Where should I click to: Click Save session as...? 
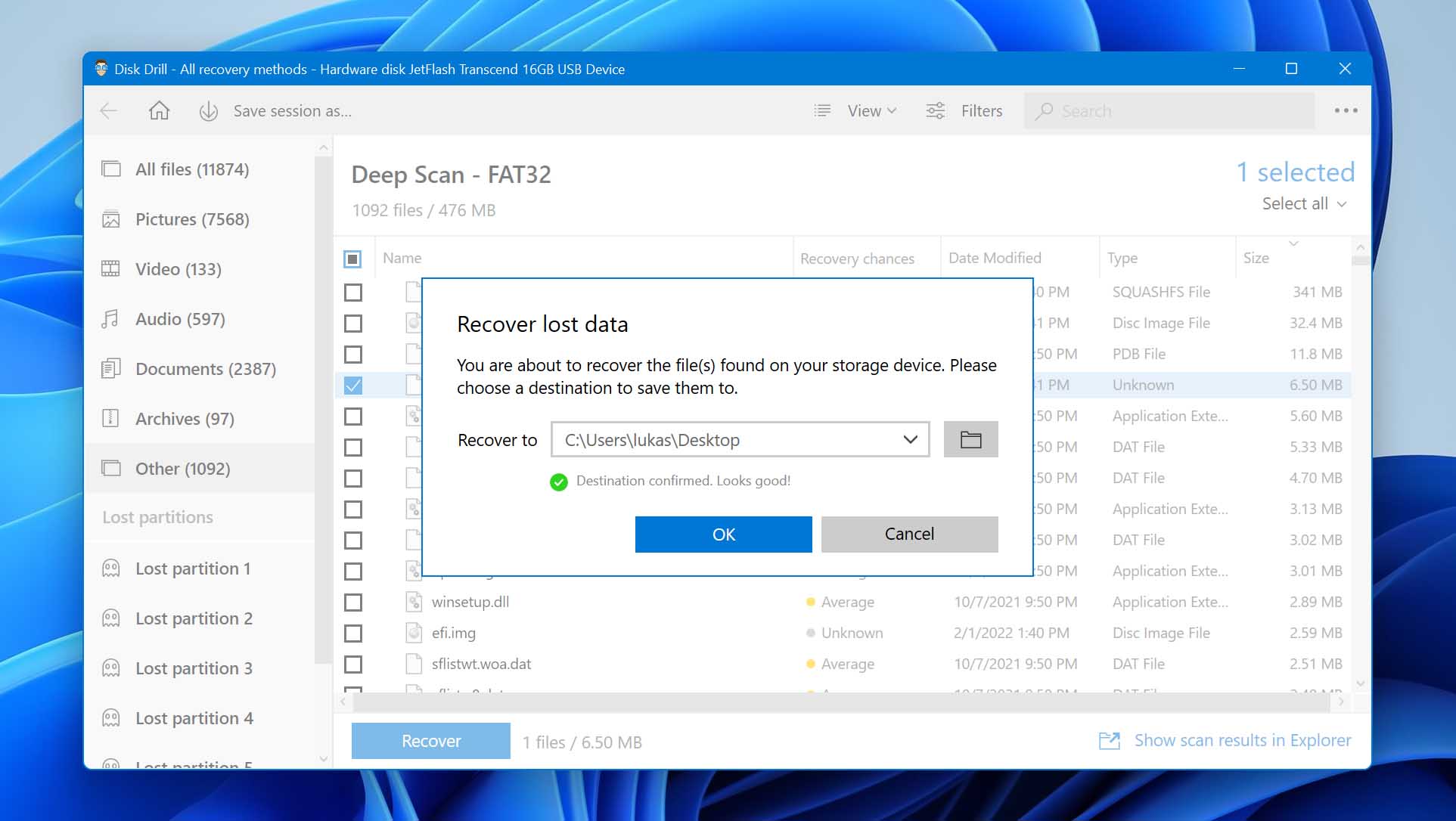(293, 111)
